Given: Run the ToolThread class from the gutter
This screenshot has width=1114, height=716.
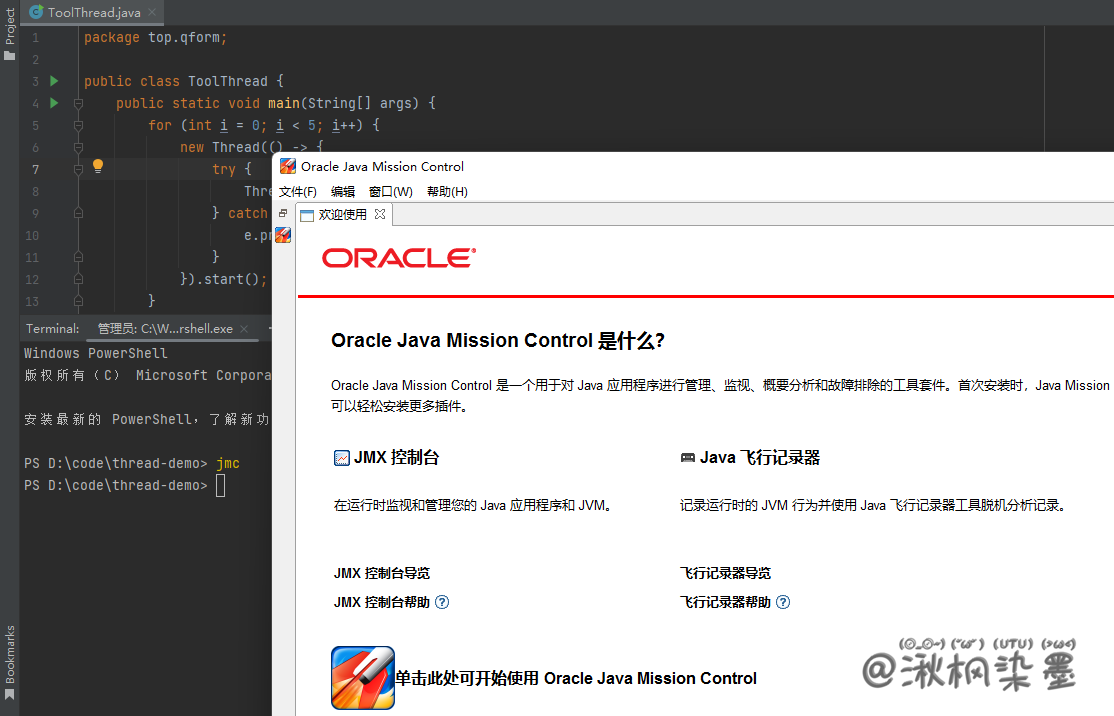Looking at the screenshot, I should click(x=54, y=81).
